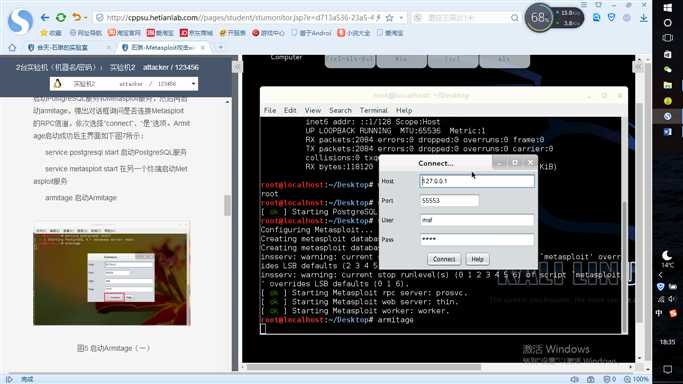Click the instructions panel vertical scrollbar
Image resolution: width=683 pixels, height=384 pixels.
pos(227,205)
